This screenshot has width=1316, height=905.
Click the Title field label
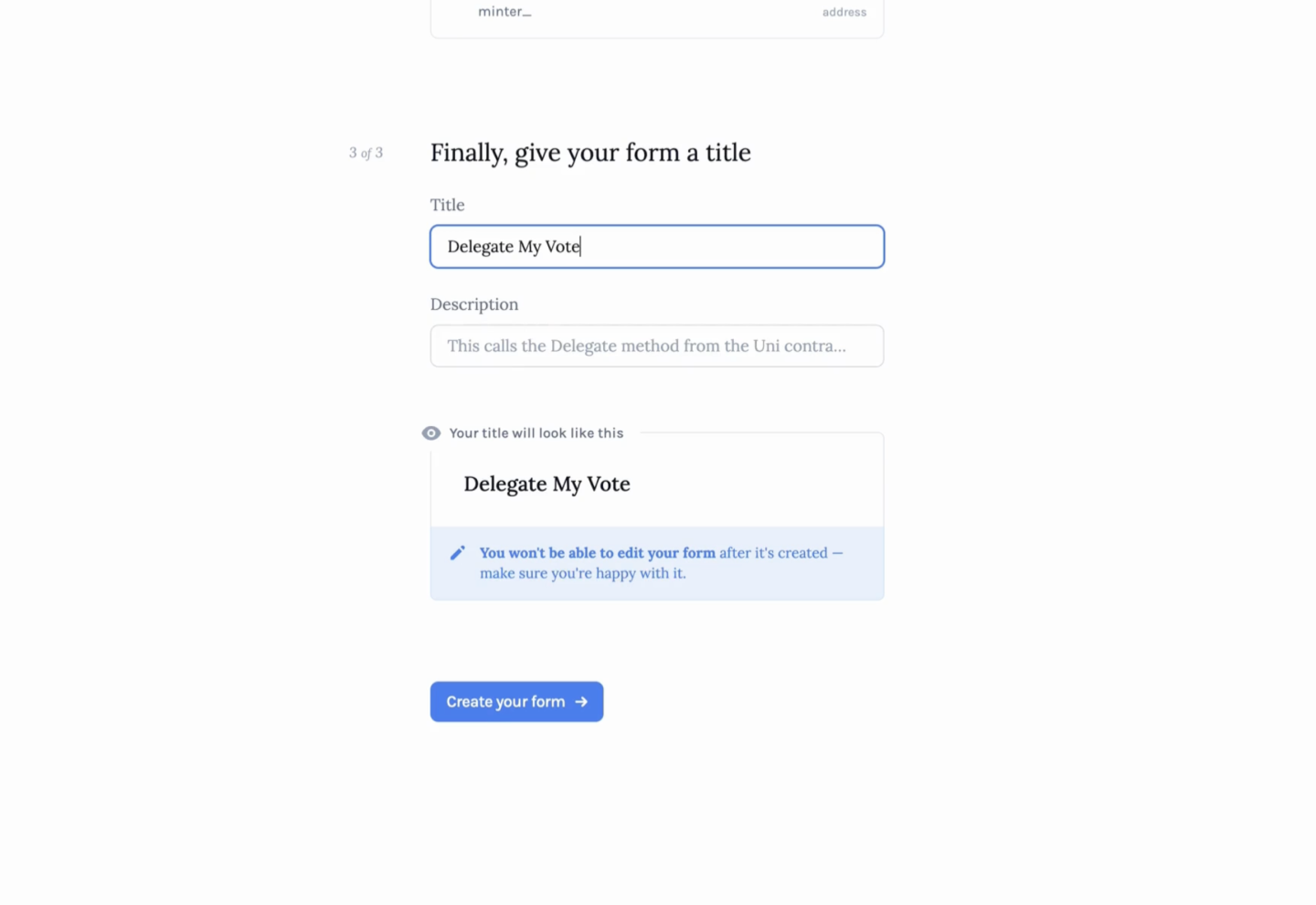pyautogui.click(x=448, y=205)
